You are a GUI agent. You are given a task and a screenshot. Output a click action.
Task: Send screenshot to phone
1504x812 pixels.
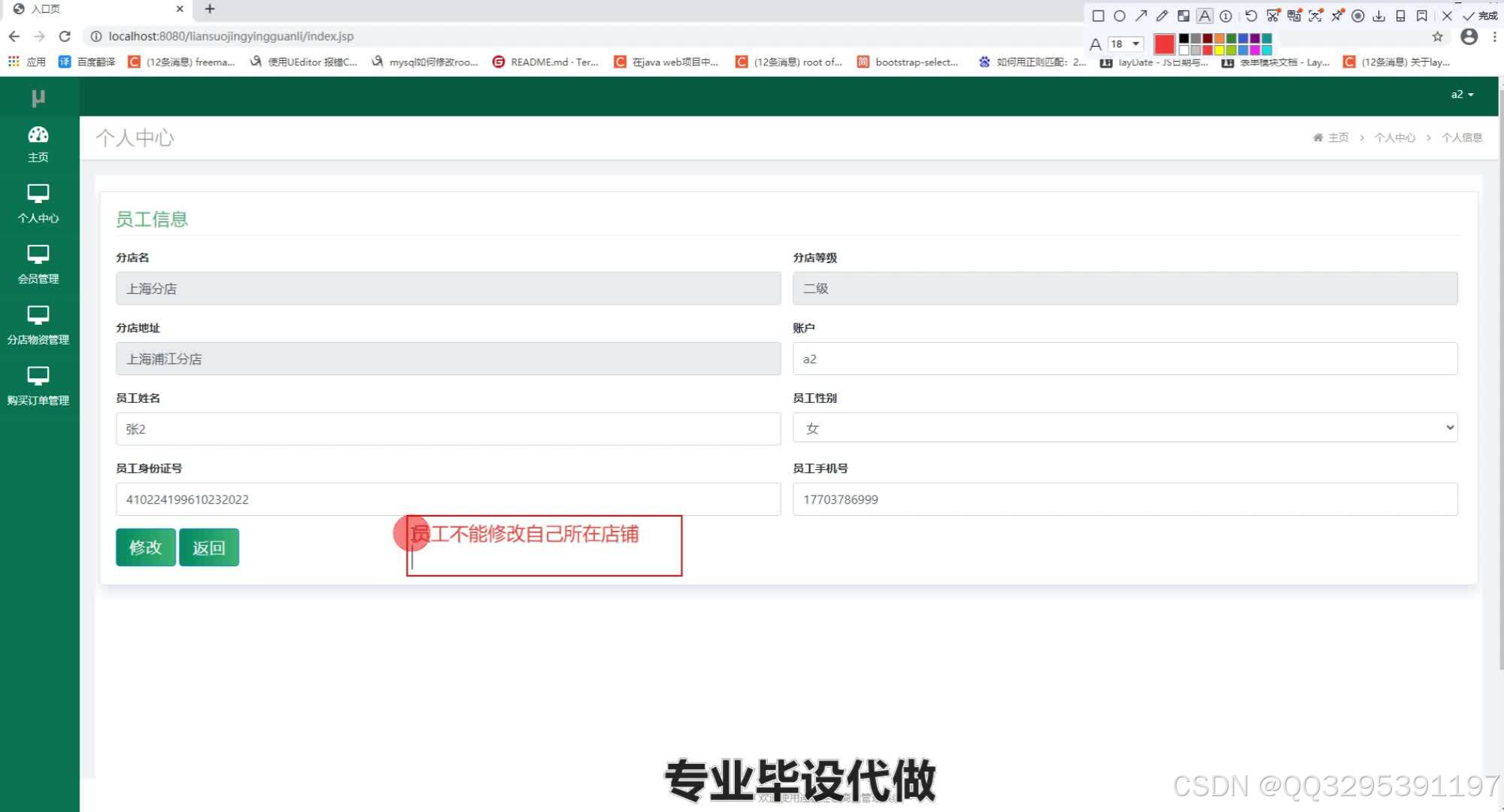point(1400,16)
